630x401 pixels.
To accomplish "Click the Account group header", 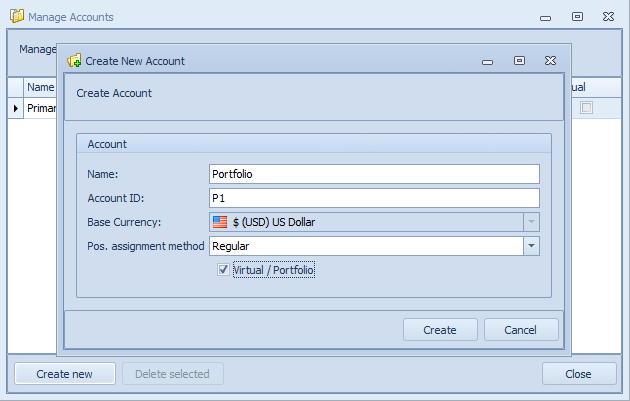I will pos(314,144).
